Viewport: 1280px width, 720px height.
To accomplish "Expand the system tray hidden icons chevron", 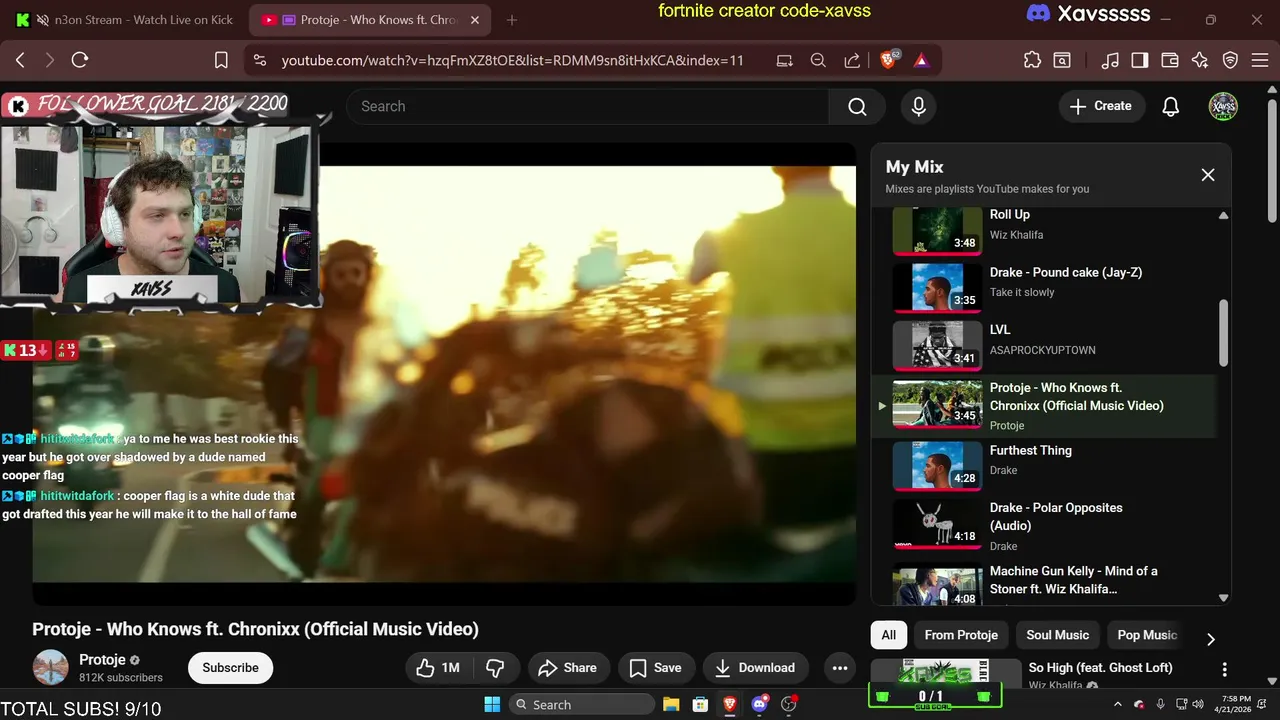I will coord(1117,704).
